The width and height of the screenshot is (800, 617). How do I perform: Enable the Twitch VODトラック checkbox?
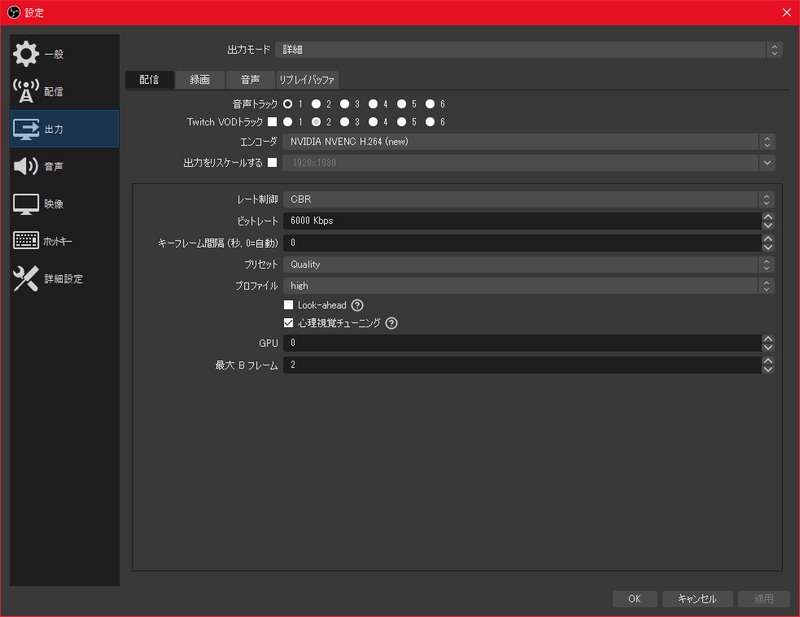pyautogui.click(x=272, y=122)
